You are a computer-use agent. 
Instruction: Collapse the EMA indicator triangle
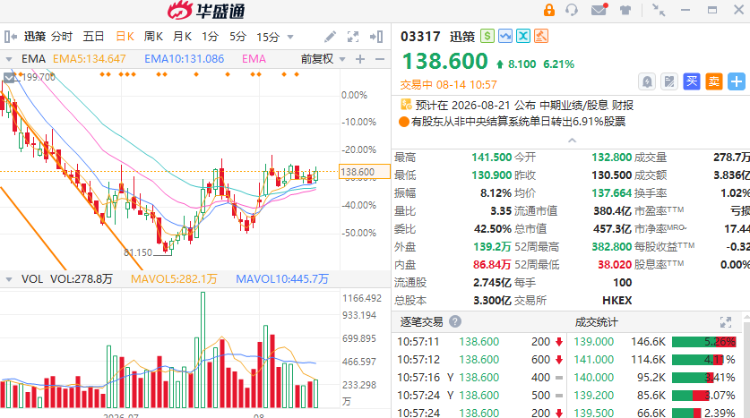(9, 59)
